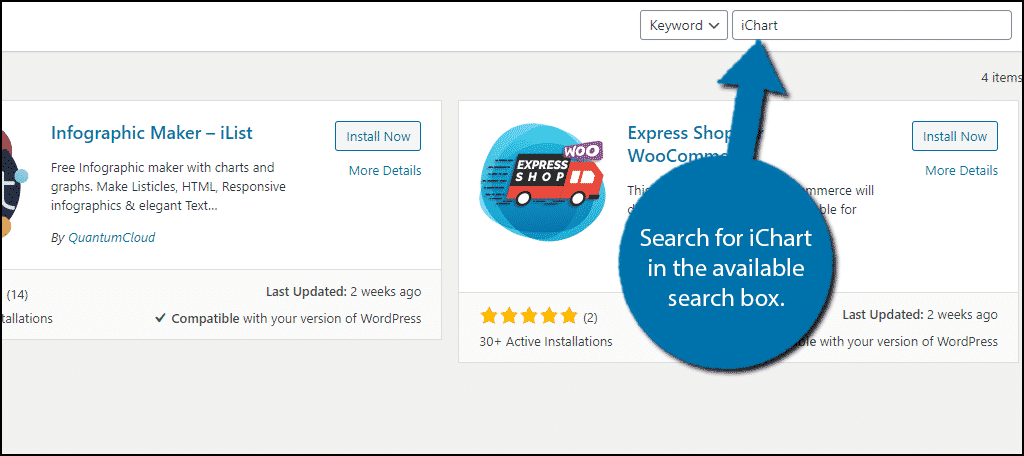Image resolution: width=1024 pixels, height=456 pixels.
Task: Click the '4 items' results count
Action: (x=1001, y=77)
